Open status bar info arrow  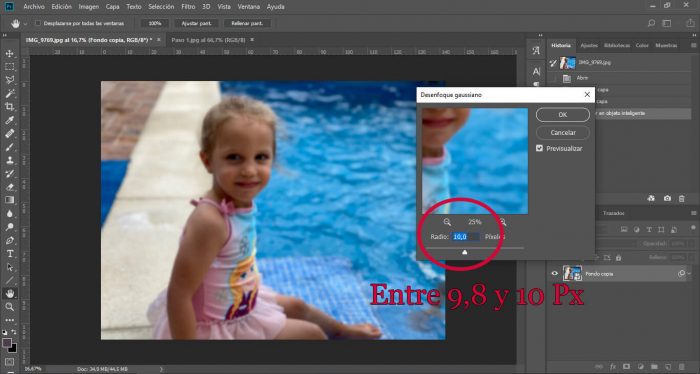coord(161,369)
